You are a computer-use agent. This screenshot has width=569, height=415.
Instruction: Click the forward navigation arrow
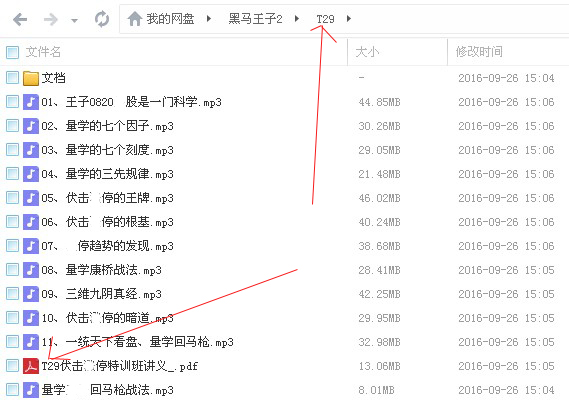(51, 19)
